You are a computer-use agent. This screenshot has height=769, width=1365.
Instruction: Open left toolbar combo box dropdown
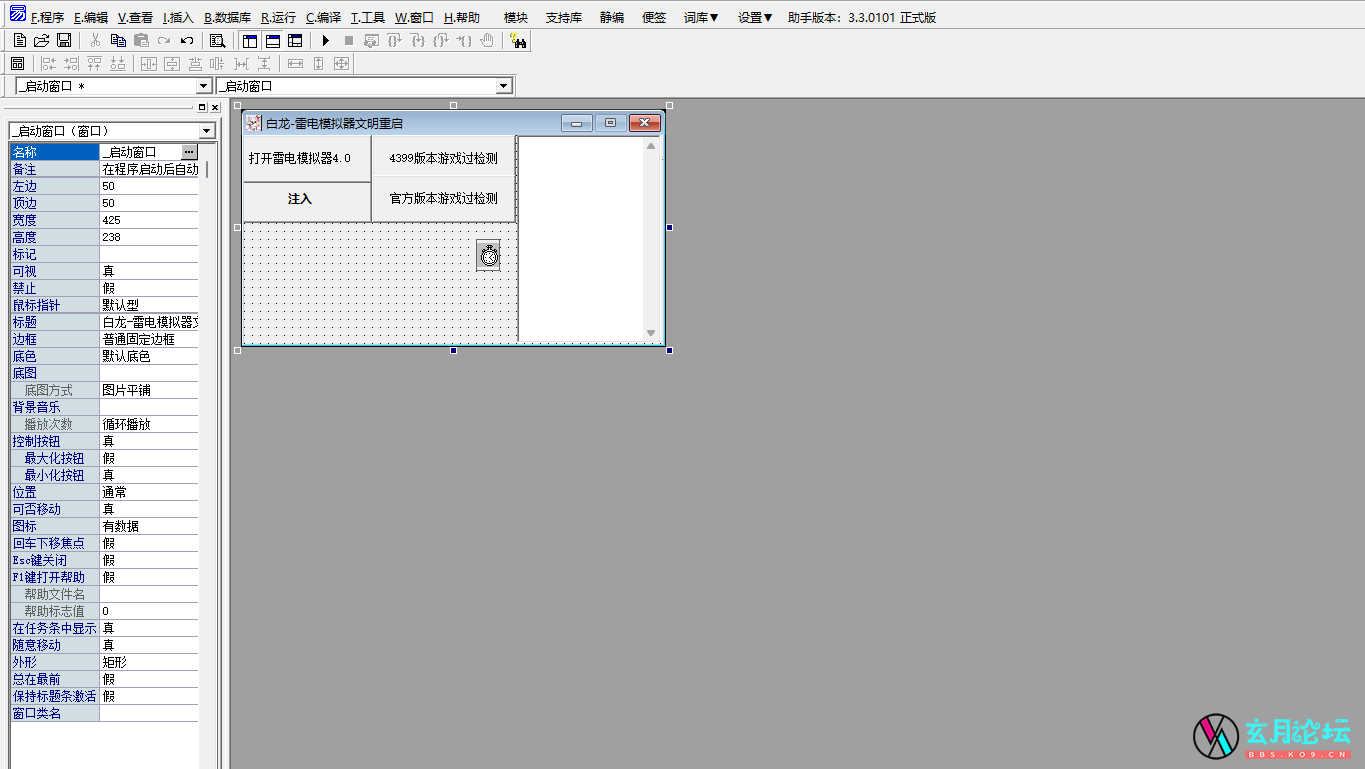(204, 87)
